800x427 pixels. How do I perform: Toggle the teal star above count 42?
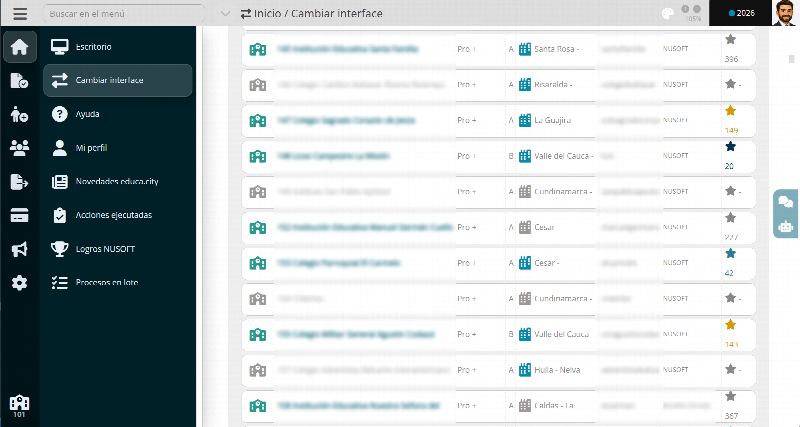click(x=731, y=254)
